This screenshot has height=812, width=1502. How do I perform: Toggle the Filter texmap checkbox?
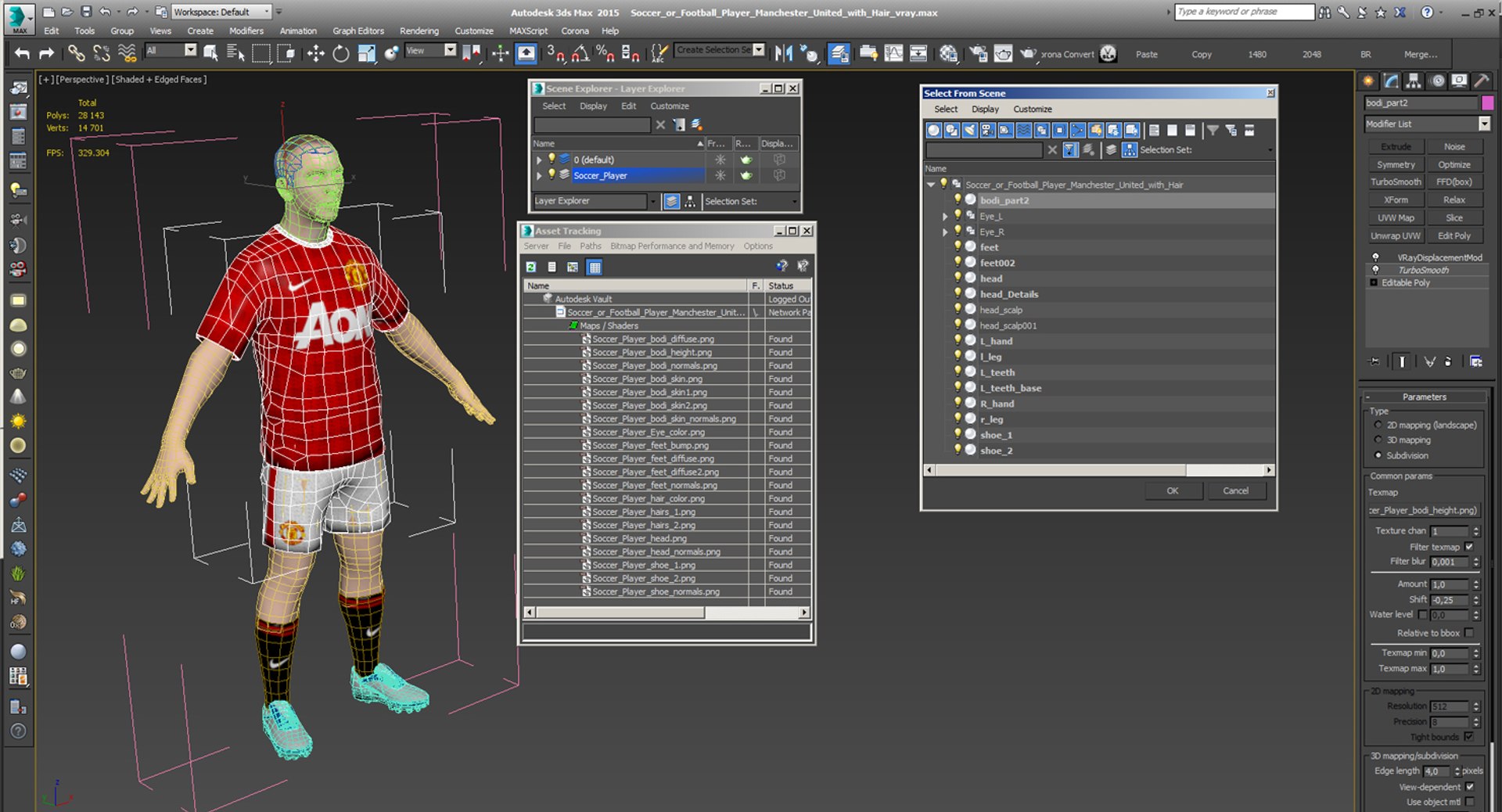pyautogui.click(x=1469, y=547)
